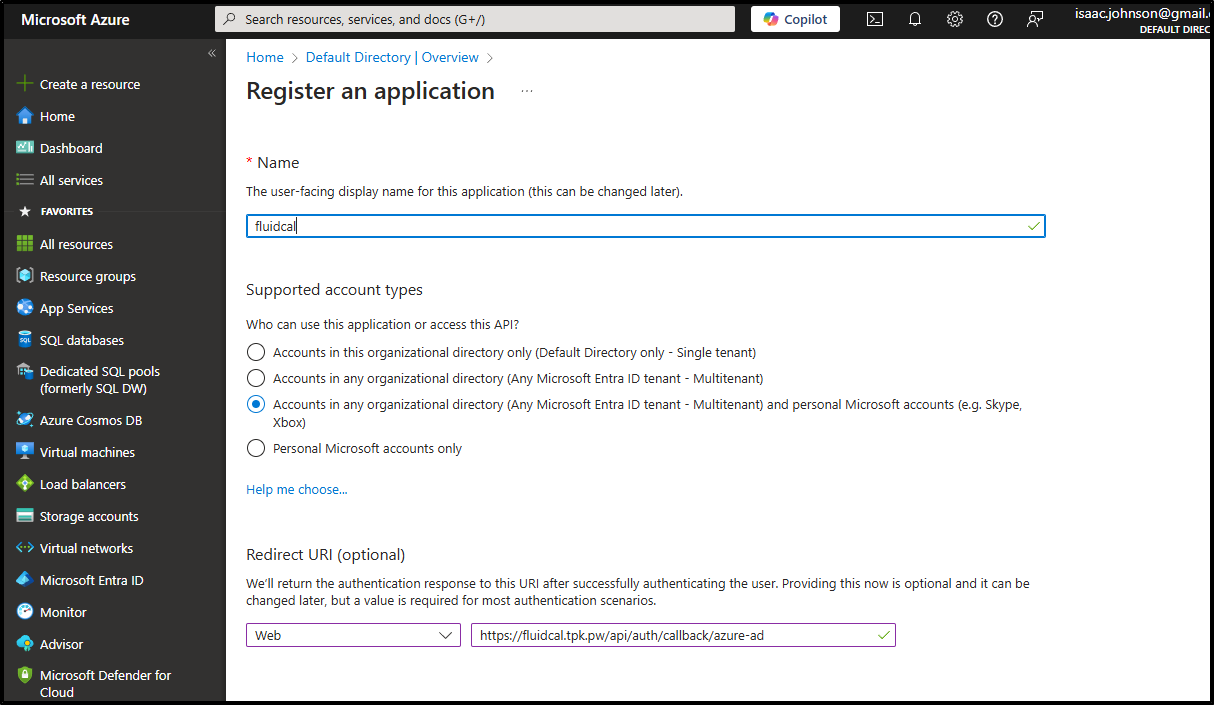Click the Dedicated SQL pools icon

25,371
